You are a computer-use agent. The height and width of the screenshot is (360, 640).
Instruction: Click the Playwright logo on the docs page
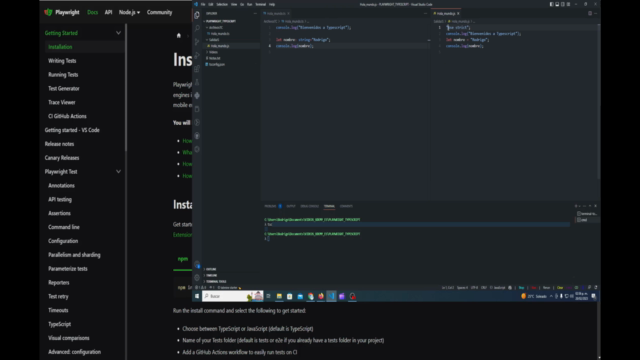48,12
